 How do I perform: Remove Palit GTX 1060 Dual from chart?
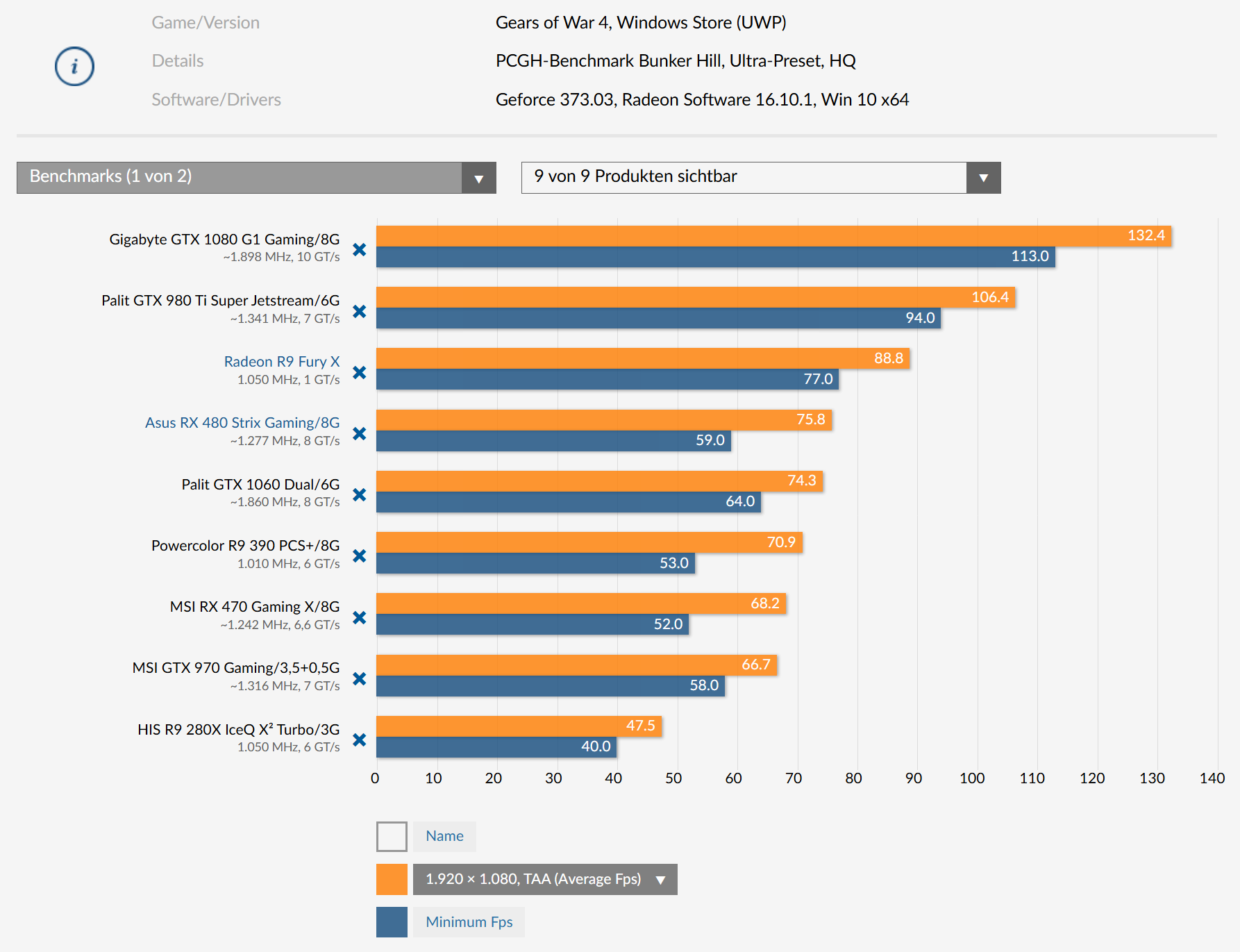(359, 495)
